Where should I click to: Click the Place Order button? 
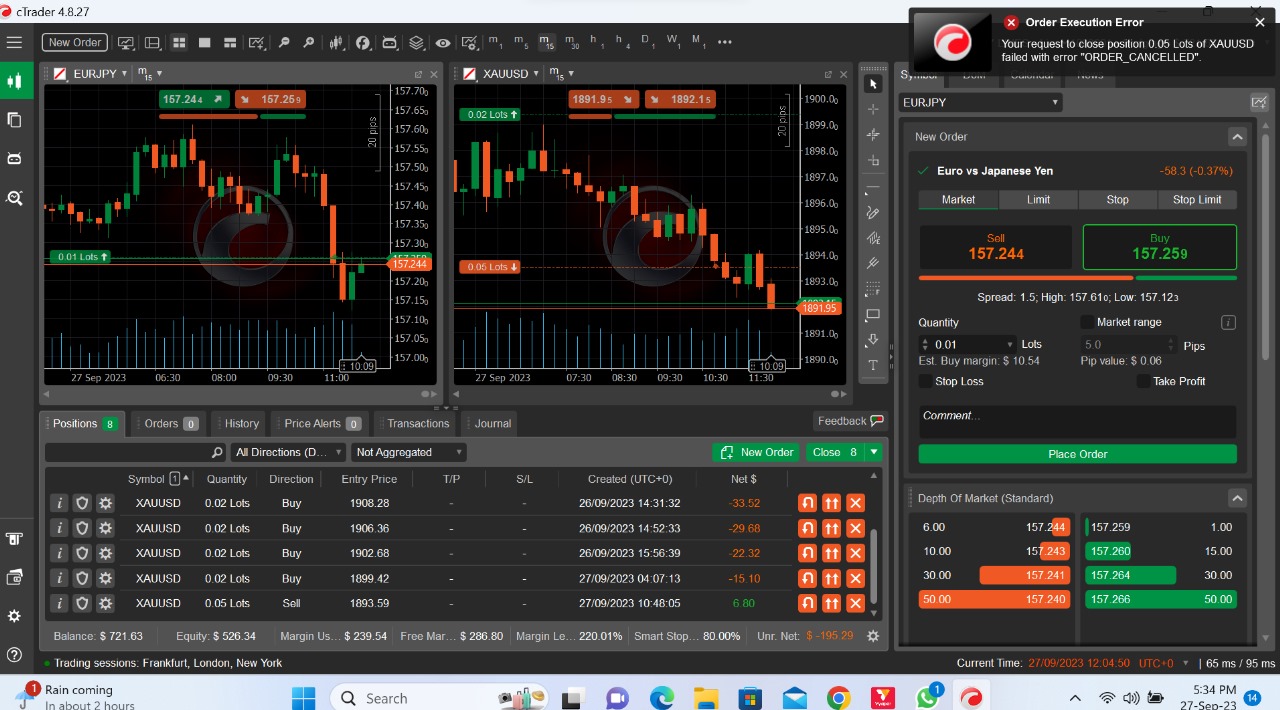coord(1078,454)
